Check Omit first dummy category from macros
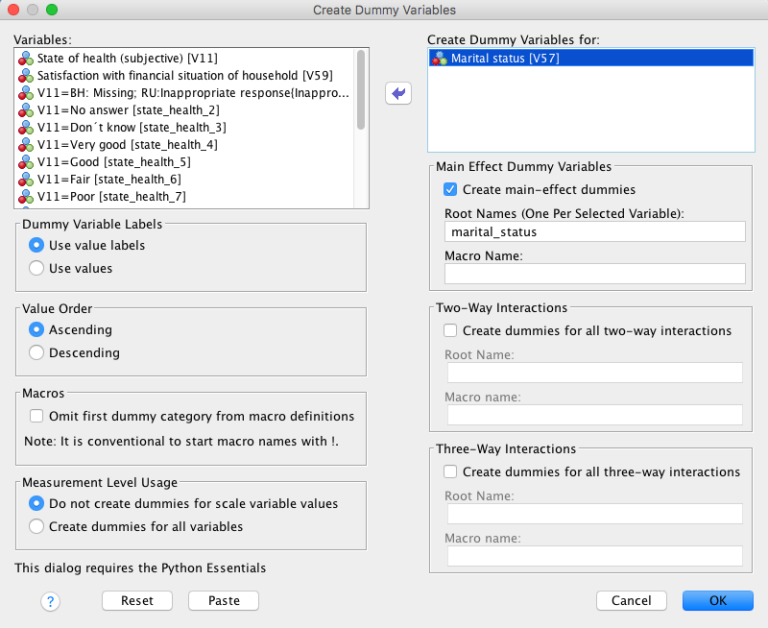 tap(37, 416)
